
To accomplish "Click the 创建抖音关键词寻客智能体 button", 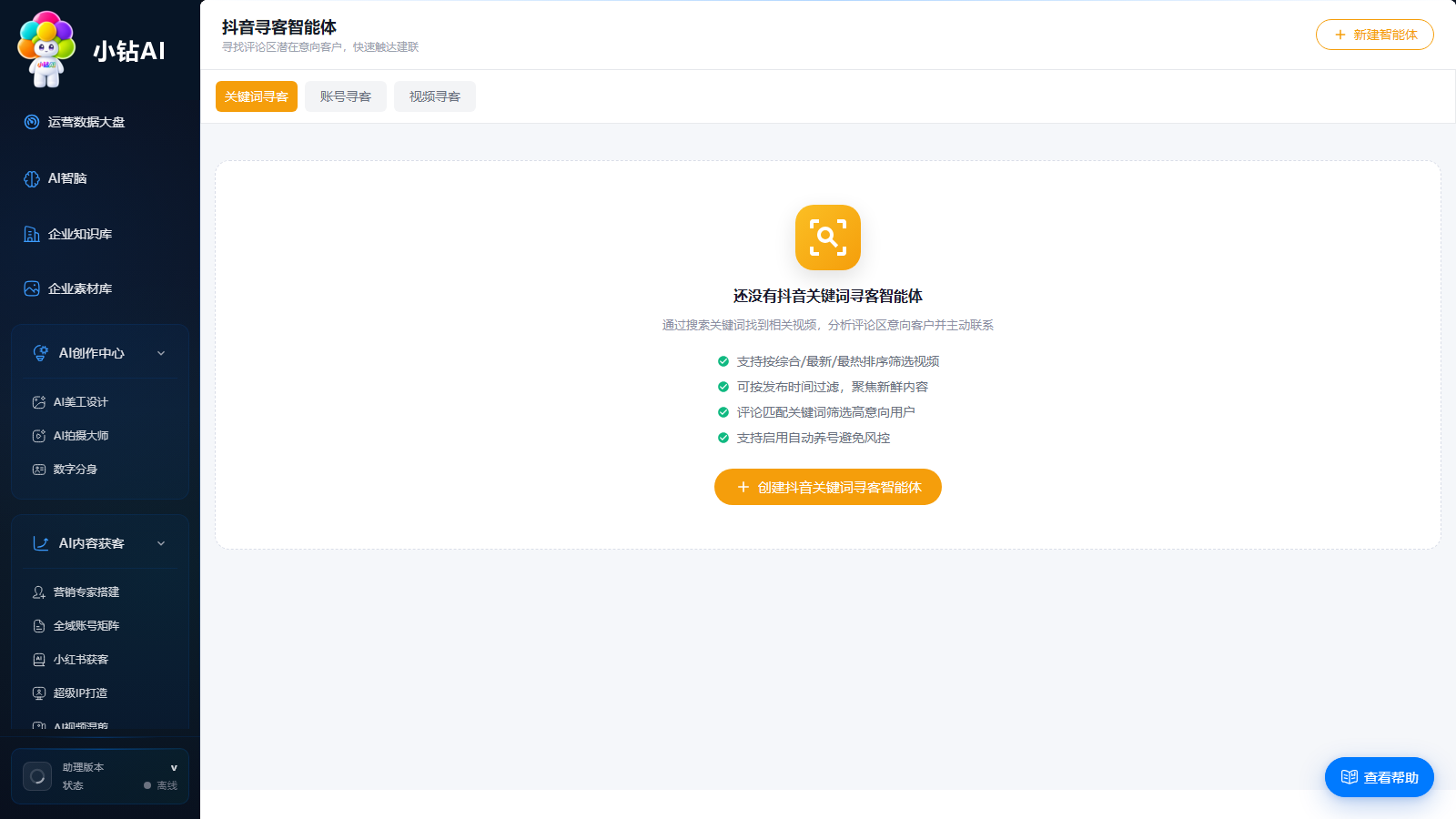I will point(828,487).
